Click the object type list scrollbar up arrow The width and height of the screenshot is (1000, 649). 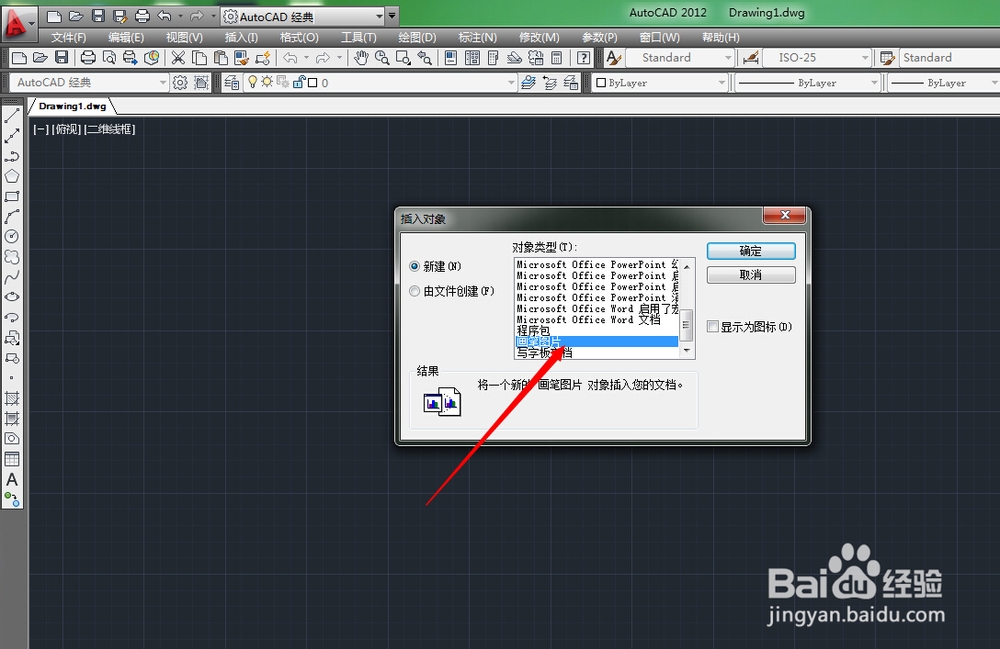pos(686,266)
